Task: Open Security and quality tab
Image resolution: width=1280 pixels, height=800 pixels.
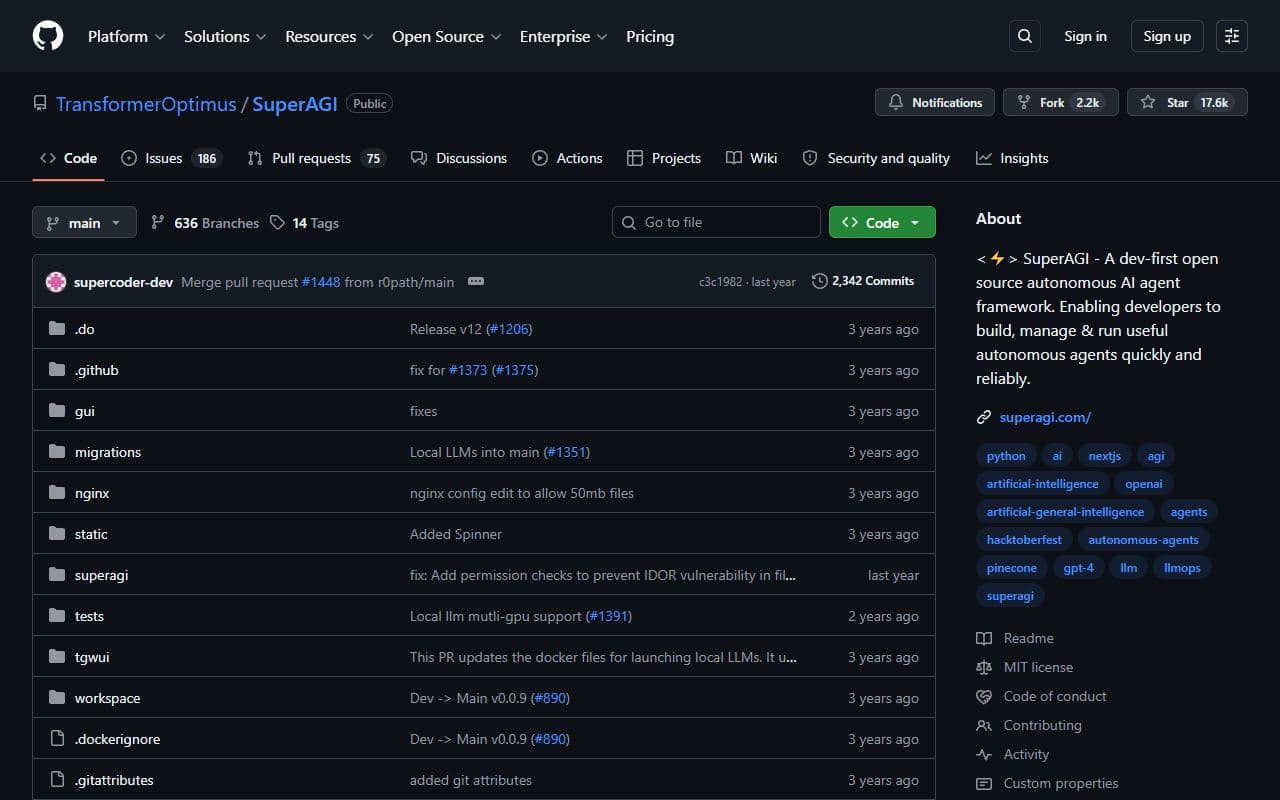Action: pyautogui.click(x=876, y=158)
